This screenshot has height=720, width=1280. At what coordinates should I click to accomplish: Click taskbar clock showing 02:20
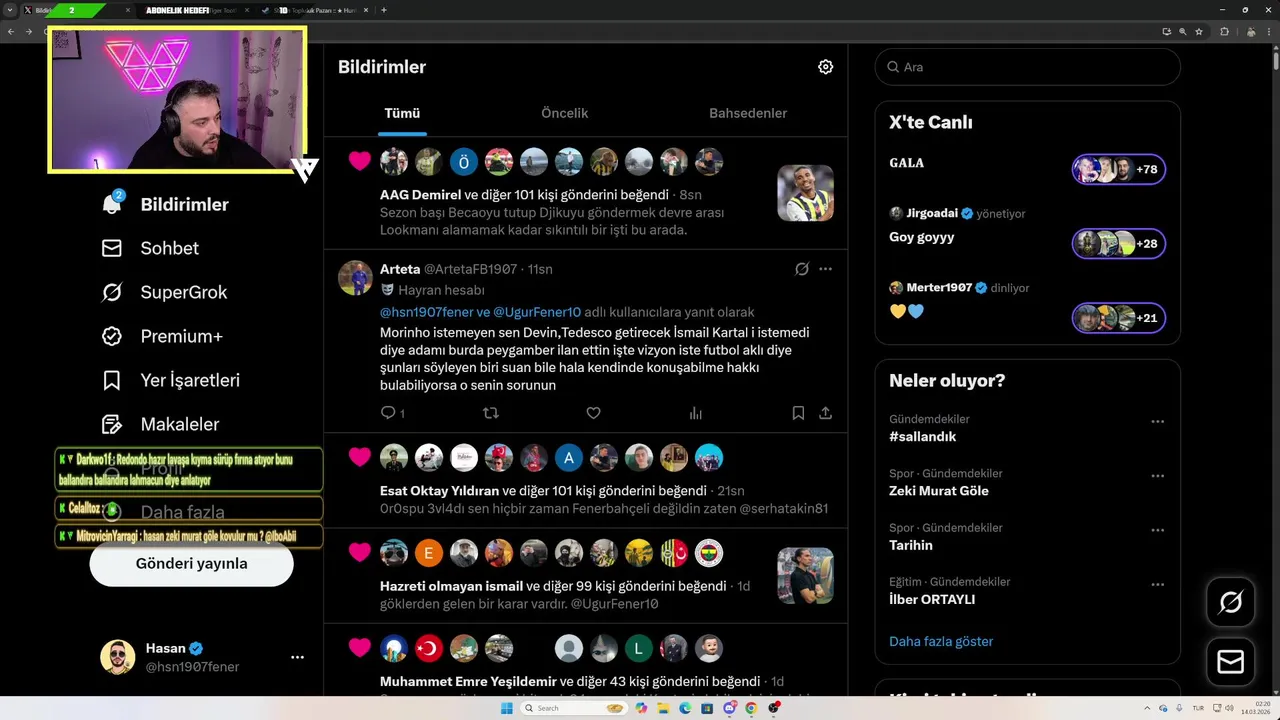1255,708
